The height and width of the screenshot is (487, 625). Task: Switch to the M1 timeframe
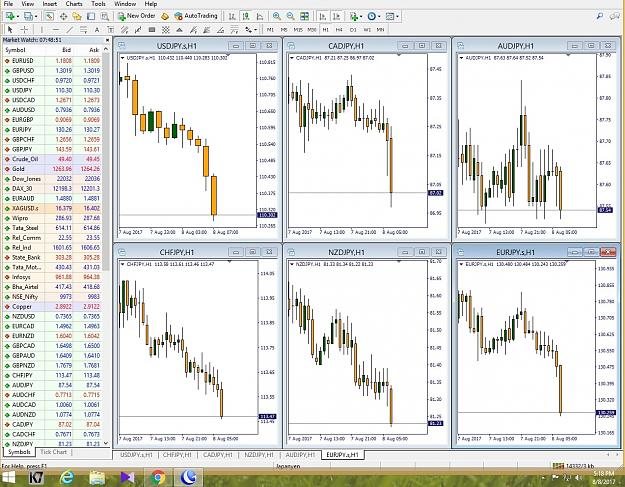click(270, 29)
